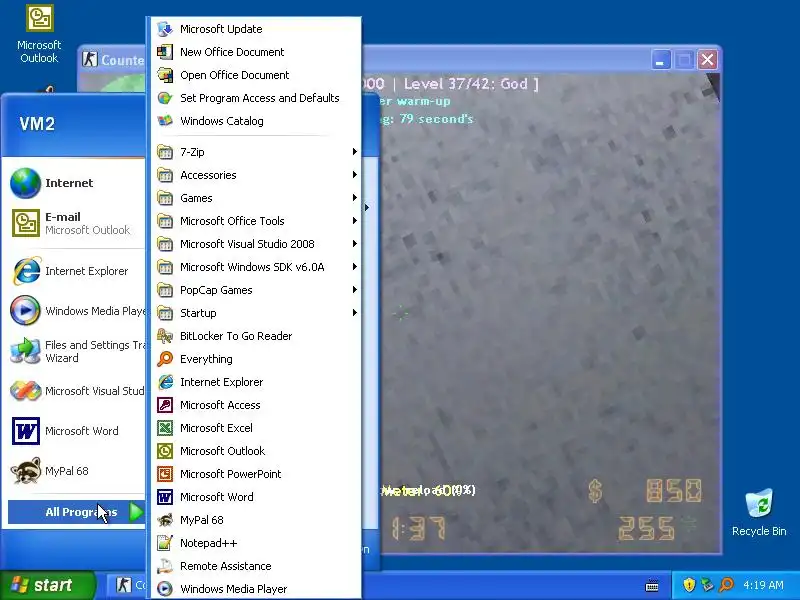Click the 4:19 AM system clock

tap(763, 585)
